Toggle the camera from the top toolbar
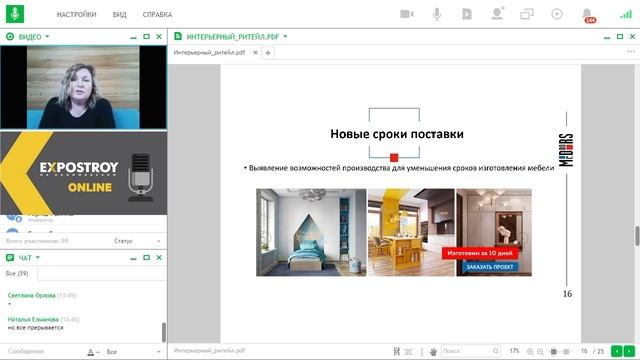Screen dimensions: 640x360 pyautogui.click(x=407, y=14)
